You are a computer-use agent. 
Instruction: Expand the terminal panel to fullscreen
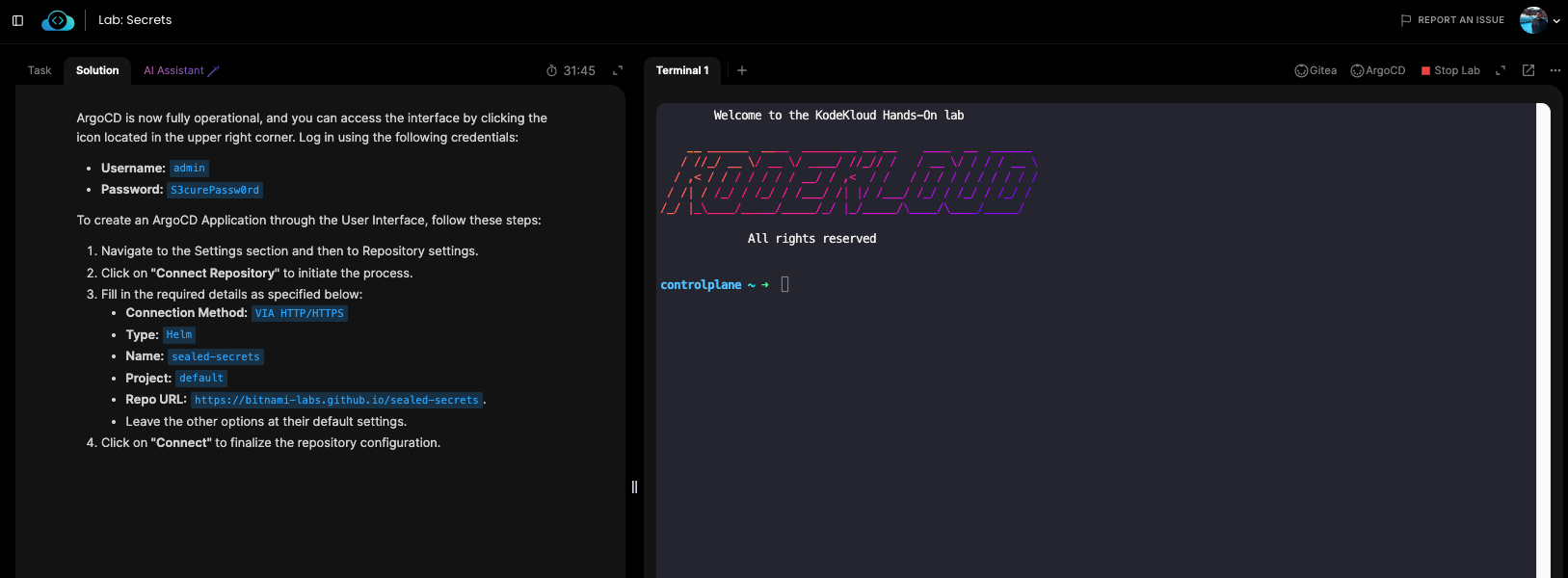pos(1501,70)
